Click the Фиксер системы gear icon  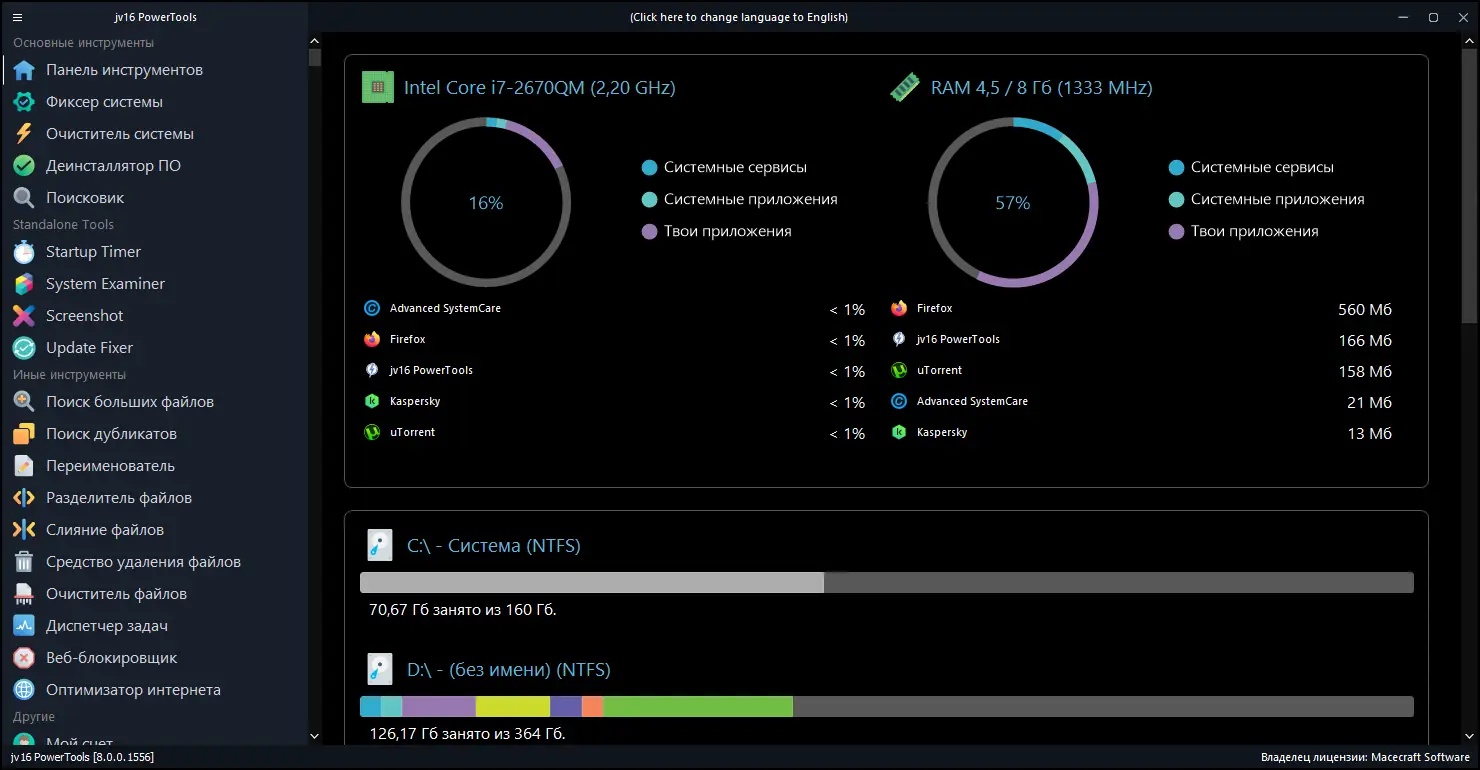tap(24, 102)
